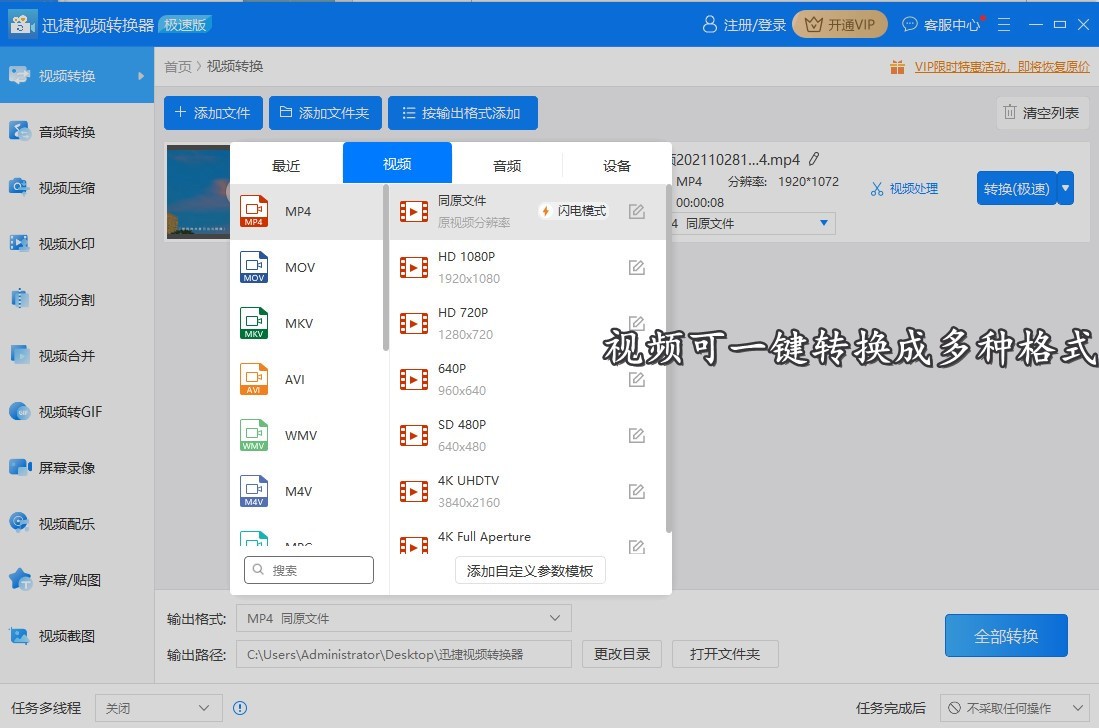
Task: Click 添加文件夹 button
Action: (325, 113)
